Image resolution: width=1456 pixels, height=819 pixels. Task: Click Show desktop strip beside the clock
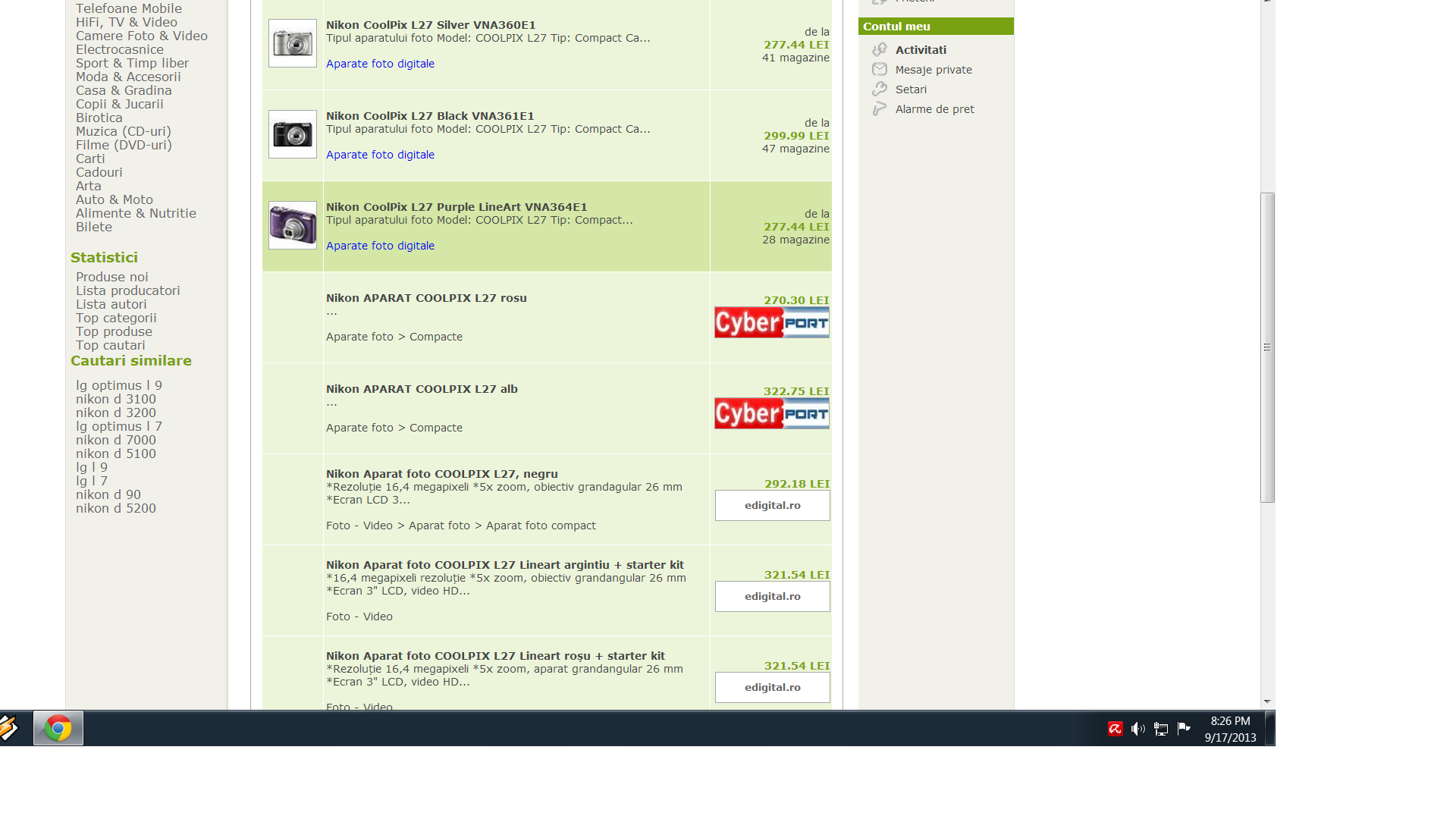coord(1270,728)
